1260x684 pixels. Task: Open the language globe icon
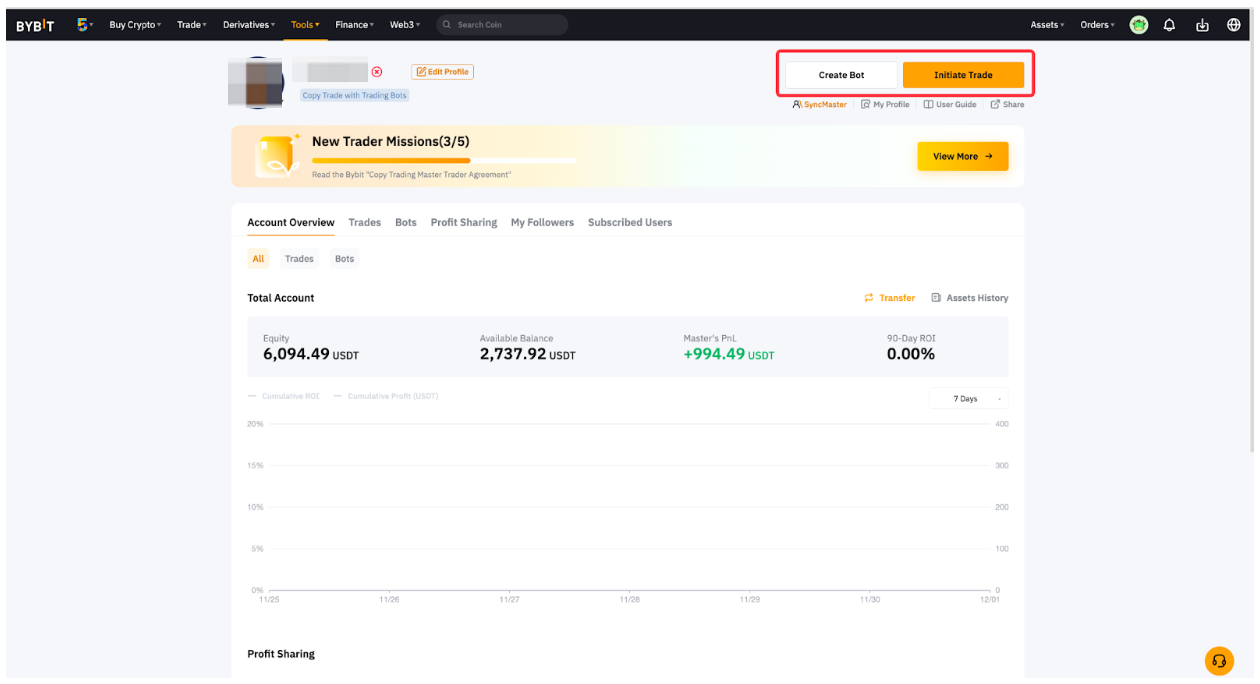click(x=1234, y=25)
